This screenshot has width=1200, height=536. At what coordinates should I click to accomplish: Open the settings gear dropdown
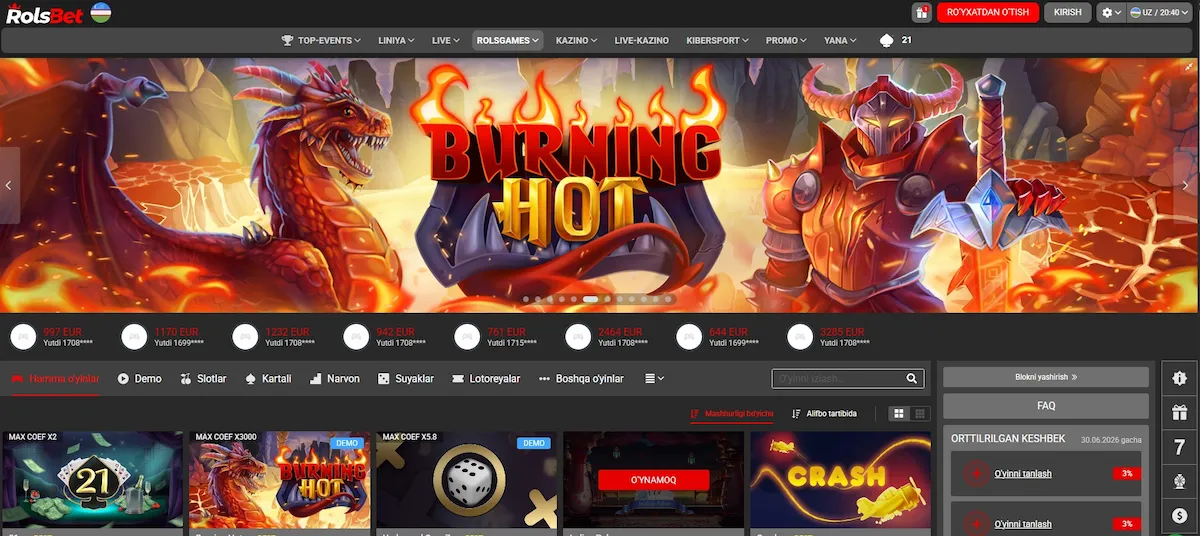point(1110,13)
